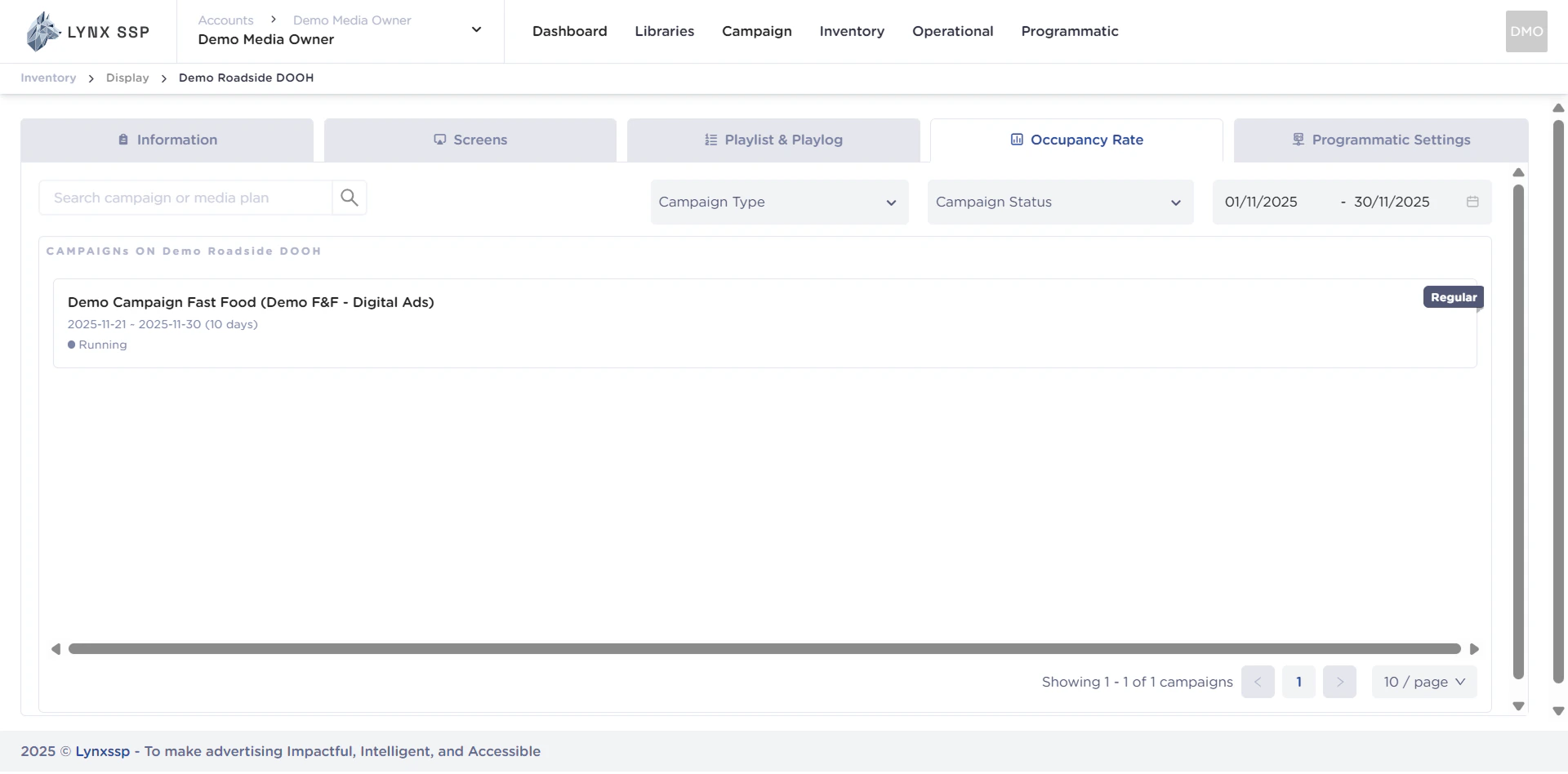1568x774 pixels.
Task: Click the Showing 1 - 1 of 1 campaigns text
Action: tap(1137, 682)
